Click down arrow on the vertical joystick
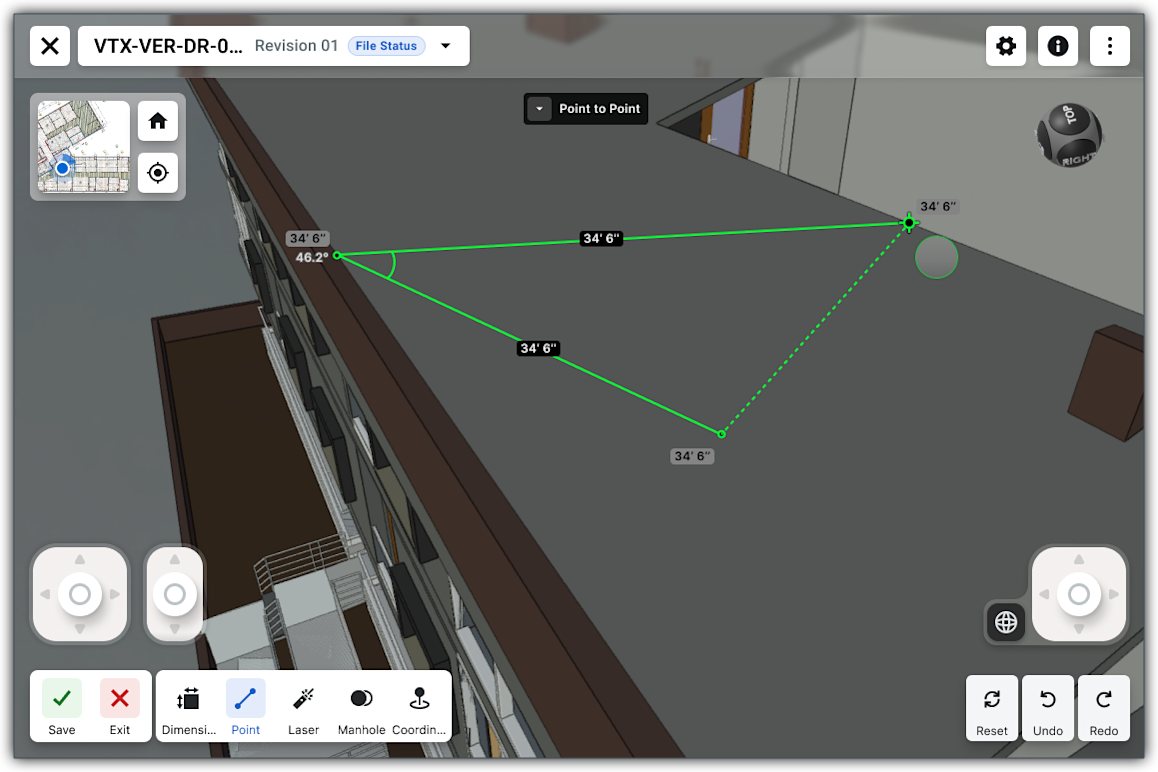Image resolution: width=1158 pixels, height=772 pixels. coord(175,629)
